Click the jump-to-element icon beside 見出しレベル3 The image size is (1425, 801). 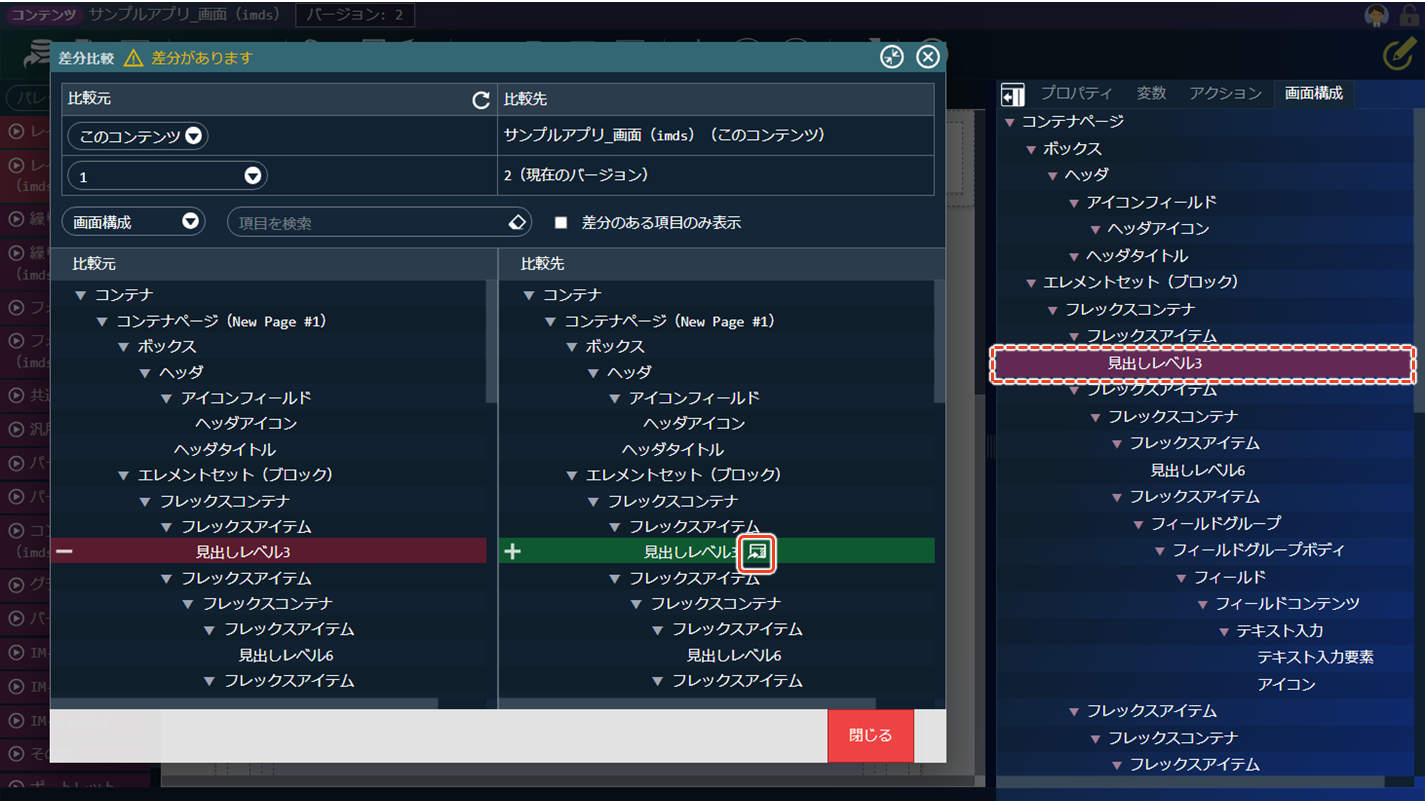point(757,552)
